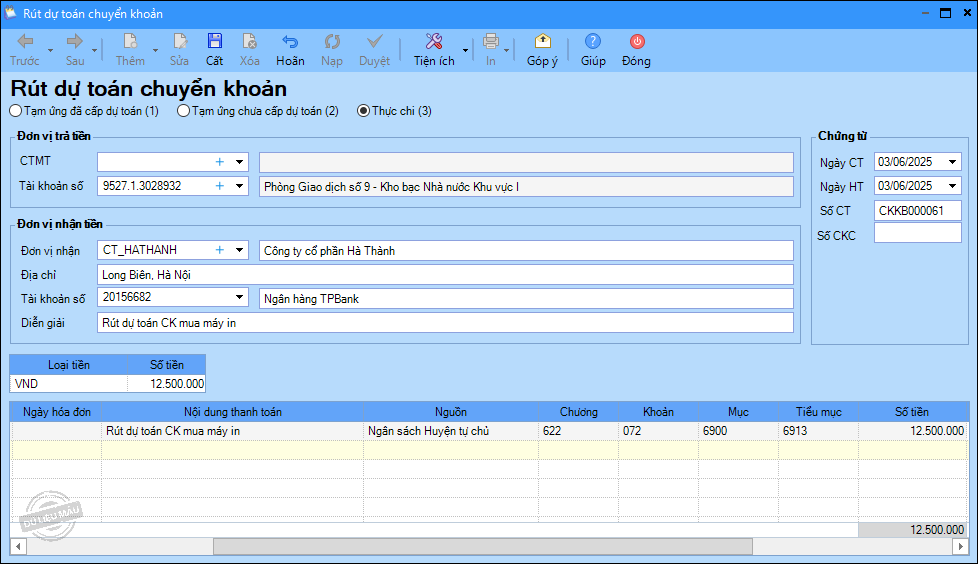Go to previous record with Trước
This screenshot has height=564, width=978.
point(25,49)
